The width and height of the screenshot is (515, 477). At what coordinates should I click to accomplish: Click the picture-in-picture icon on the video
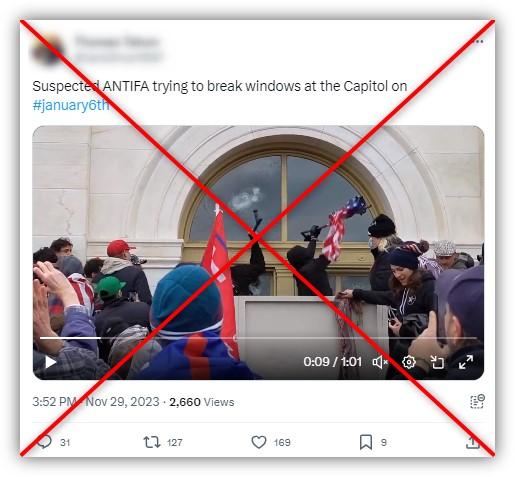click(x=437, y=362)
